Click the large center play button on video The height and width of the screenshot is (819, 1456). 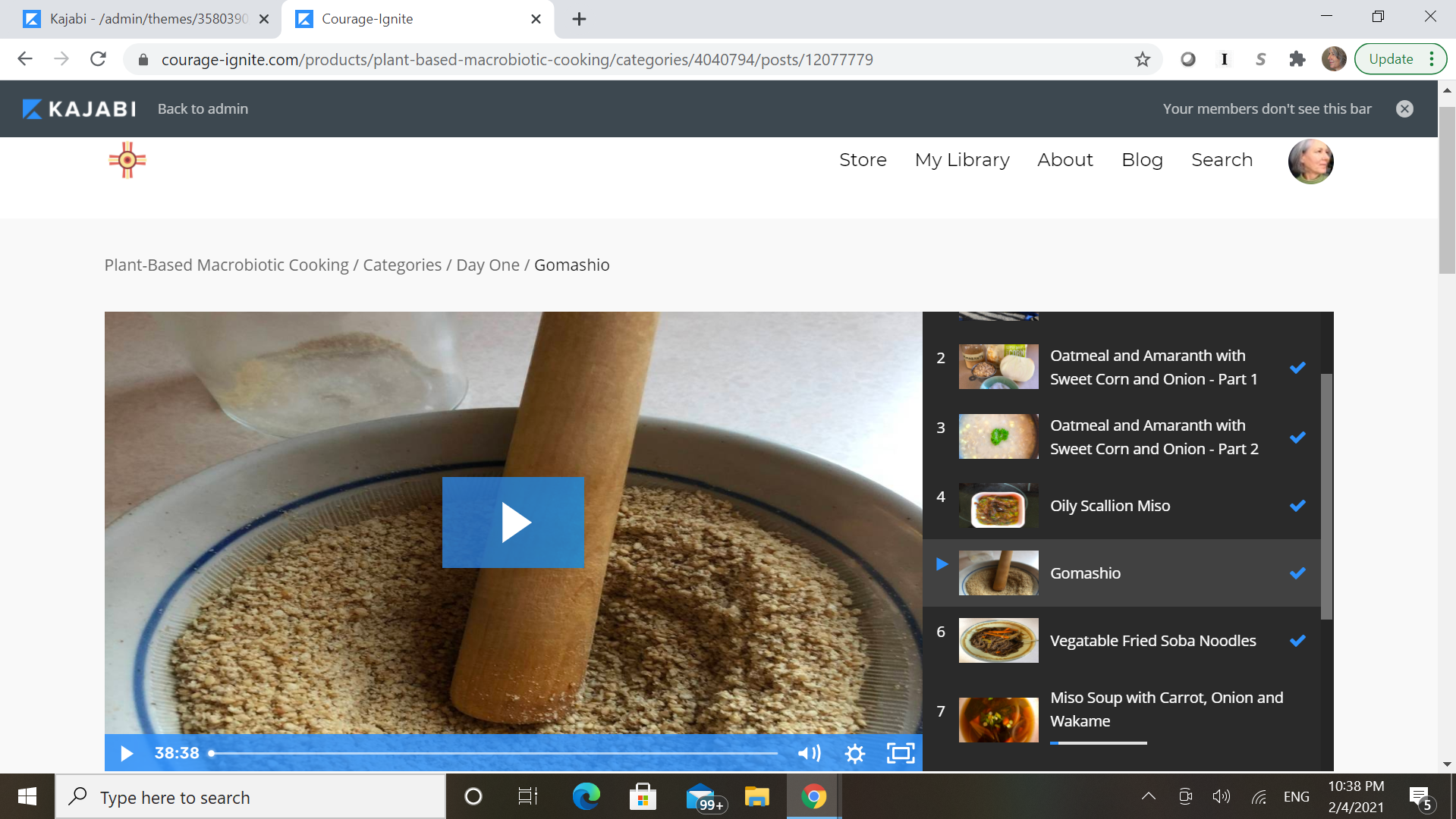[513, 522]
